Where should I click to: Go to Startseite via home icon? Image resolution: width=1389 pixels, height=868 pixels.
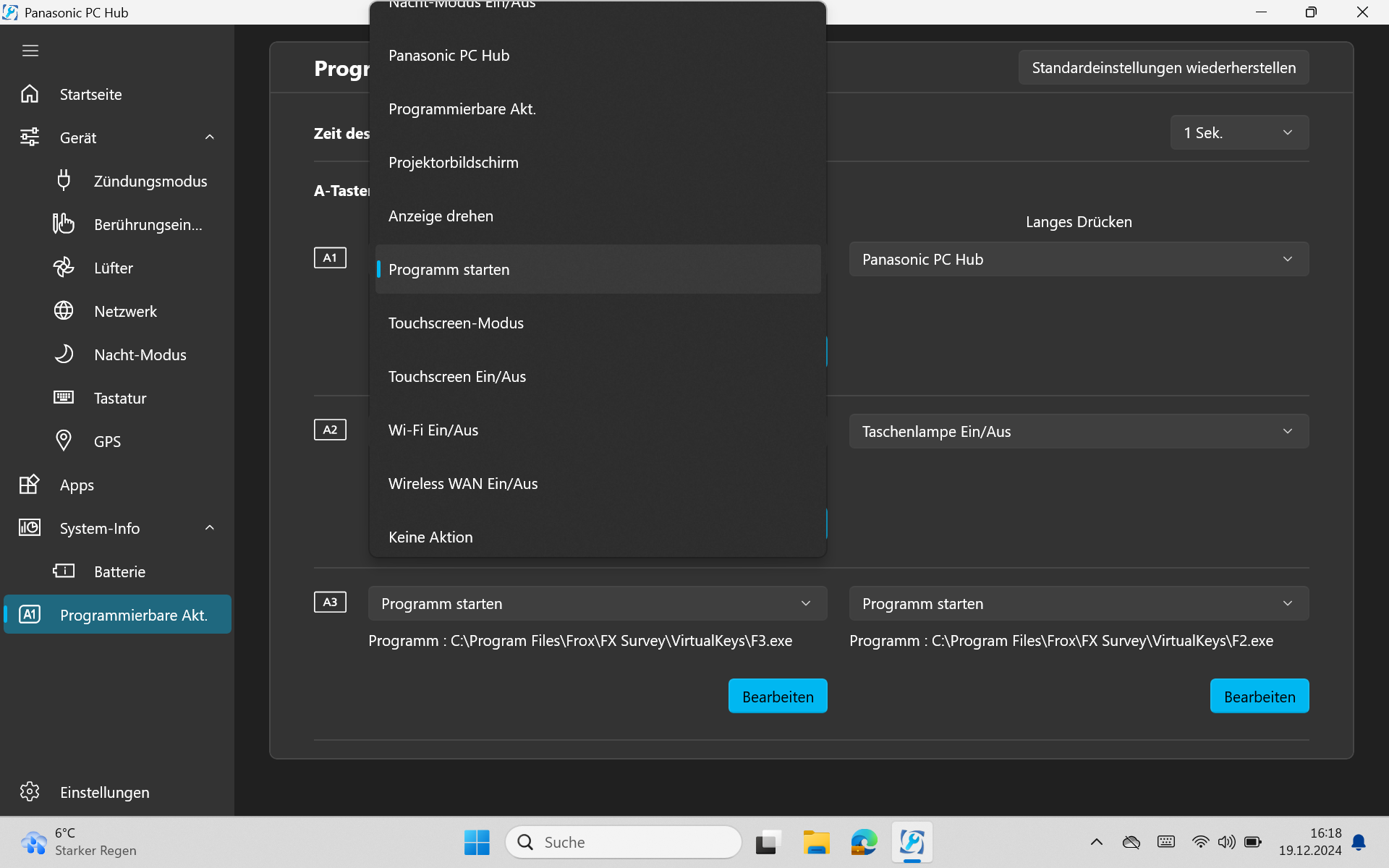30,94
